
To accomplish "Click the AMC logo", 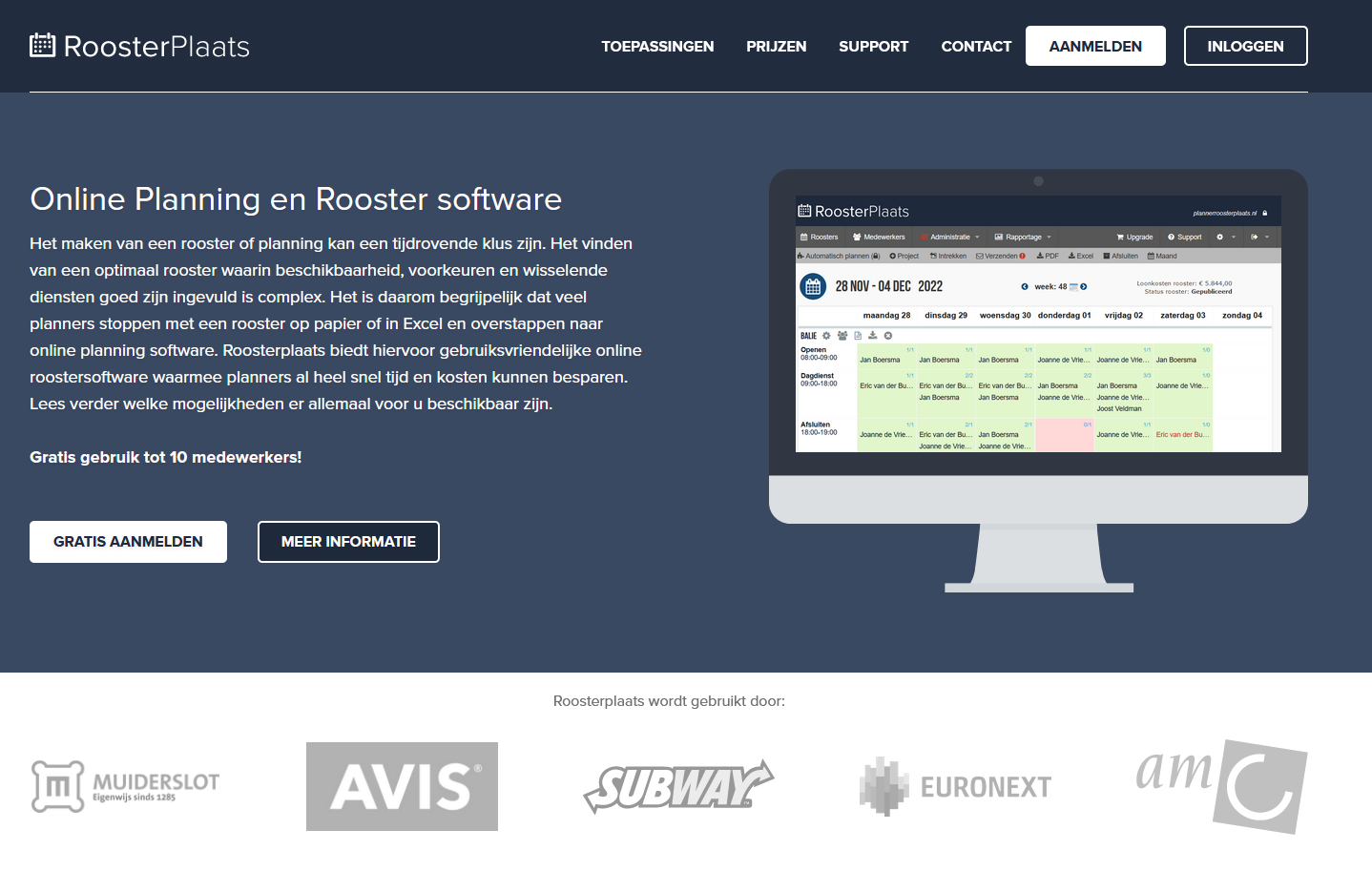I will [1222, 786].
